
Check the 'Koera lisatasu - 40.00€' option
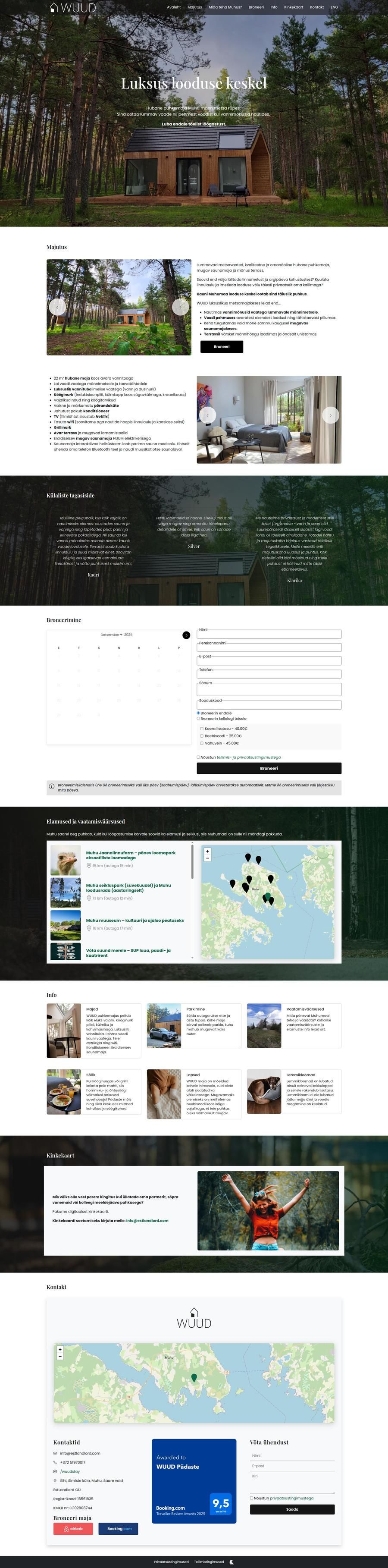pos(202,729)
